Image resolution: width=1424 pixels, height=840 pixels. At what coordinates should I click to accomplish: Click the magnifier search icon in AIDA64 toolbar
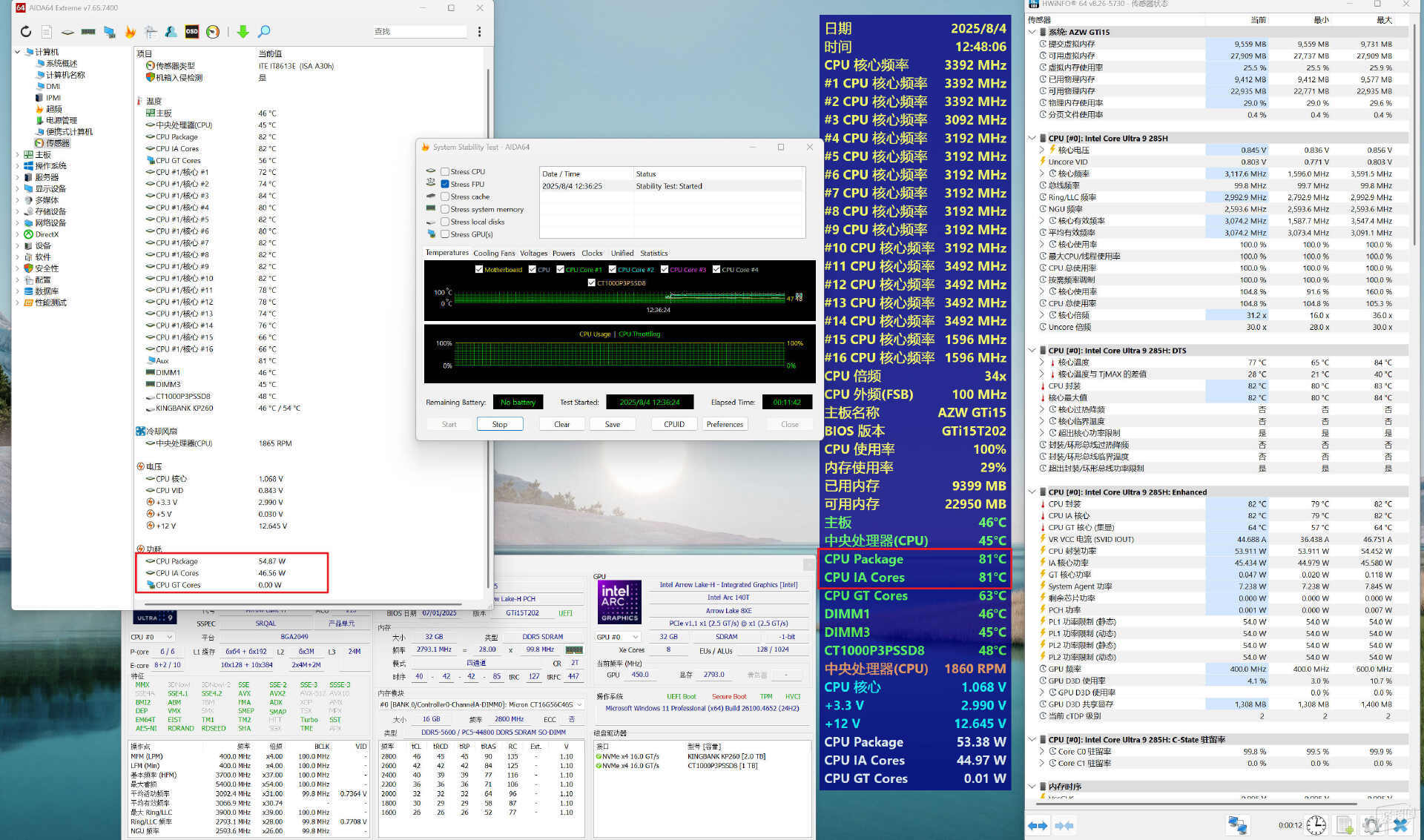(x=264, y=31)
